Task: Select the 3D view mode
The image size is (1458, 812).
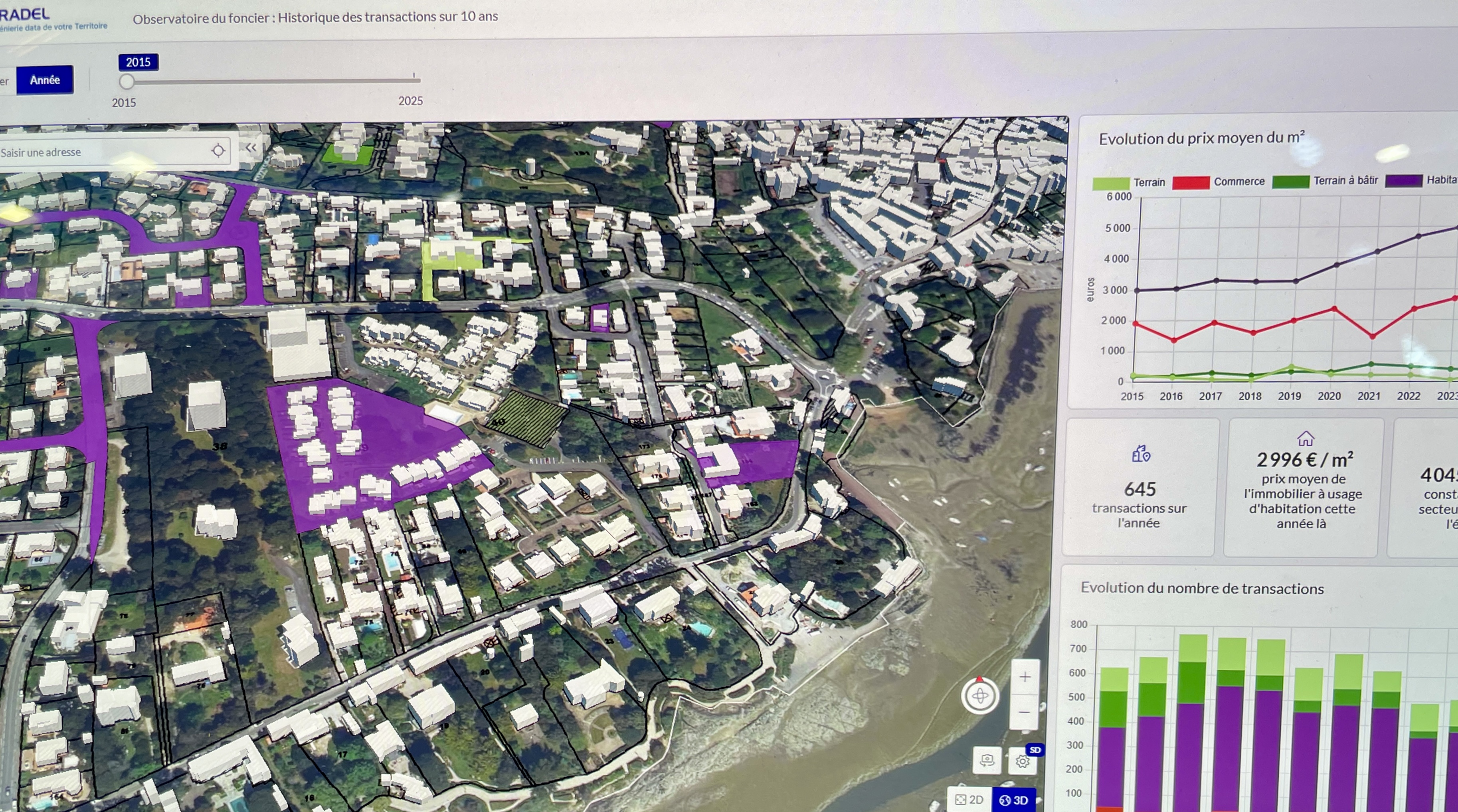Action: [x=1014, y=800]
